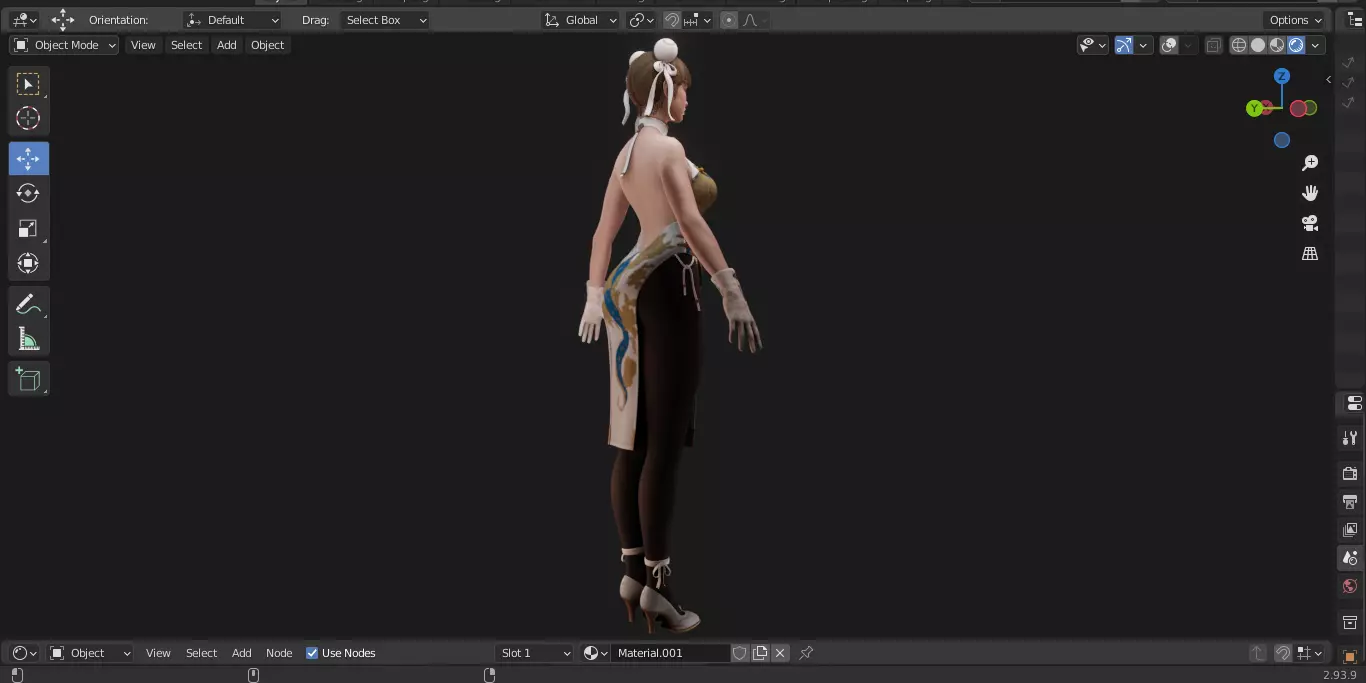
Task: Select the Add Cube tool
Action: pos(28,379)
